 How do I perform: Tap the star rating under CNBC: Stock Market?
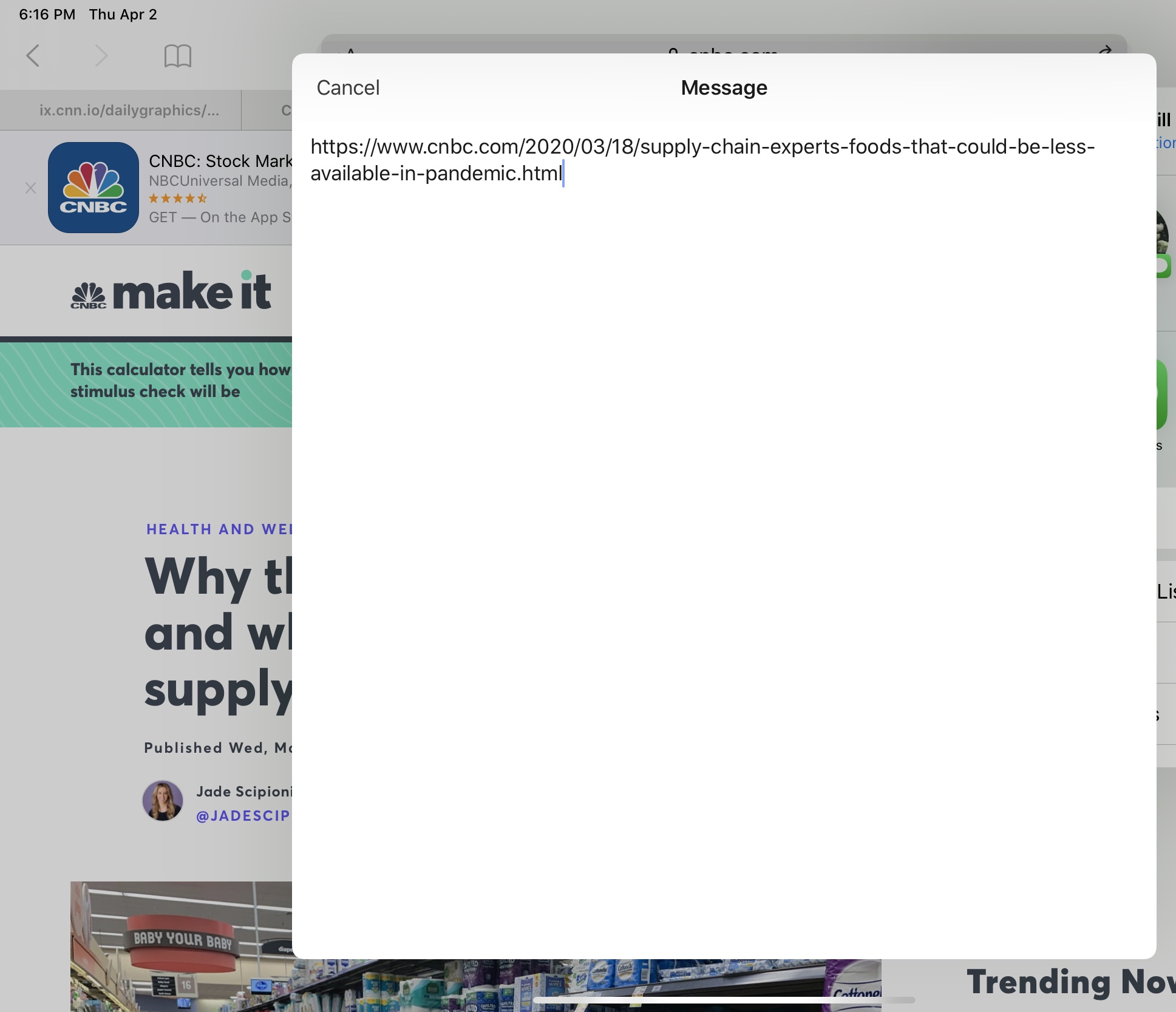(178, 199)
